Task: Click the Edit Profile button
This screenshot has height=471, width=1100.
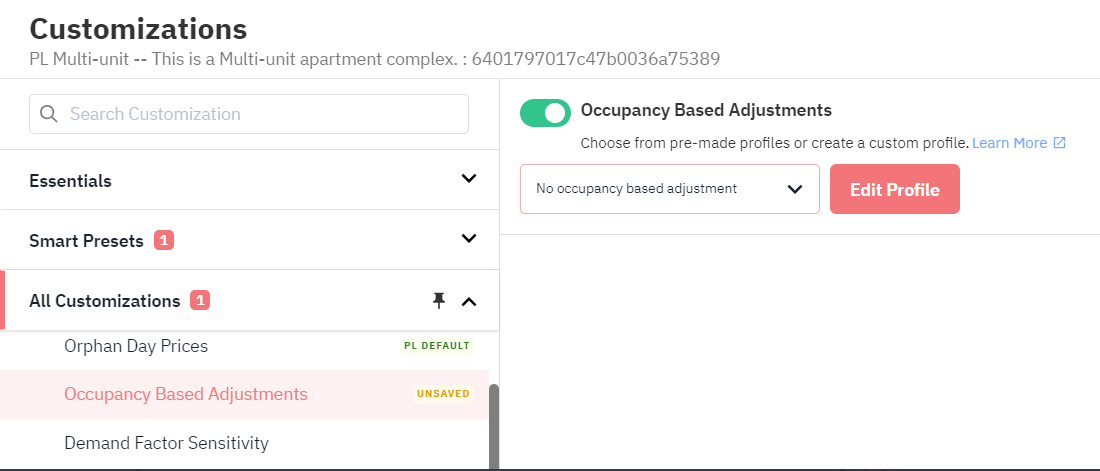Action: tap(894, 189)
